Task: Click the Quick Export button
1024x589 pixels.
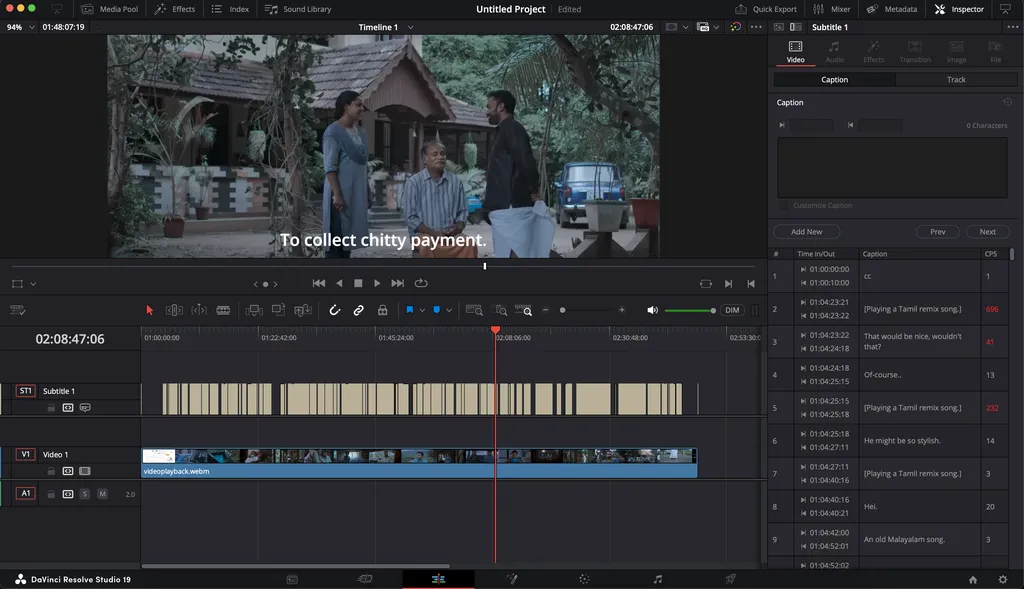Action: tap(766, 9)
